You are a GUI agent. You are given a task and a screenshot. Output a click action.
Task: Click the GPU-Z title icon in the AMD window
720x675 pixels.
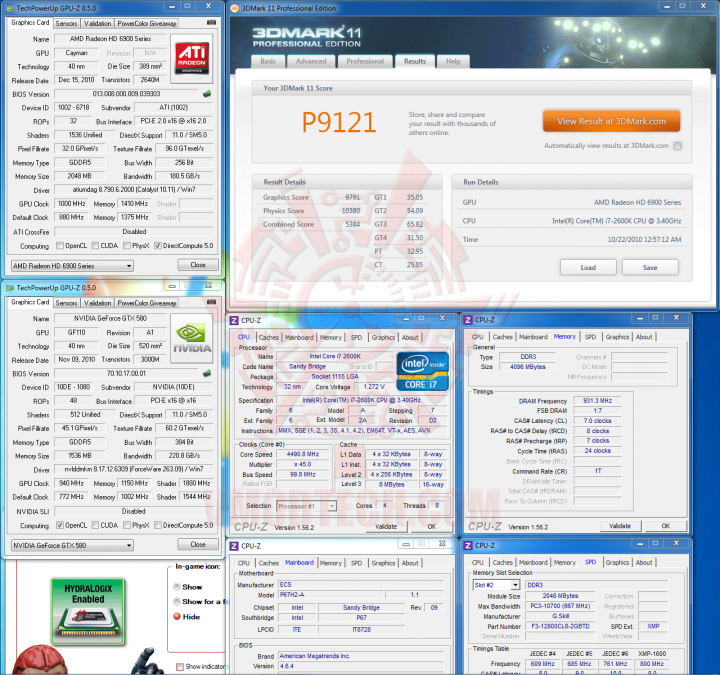pos(10,8)
